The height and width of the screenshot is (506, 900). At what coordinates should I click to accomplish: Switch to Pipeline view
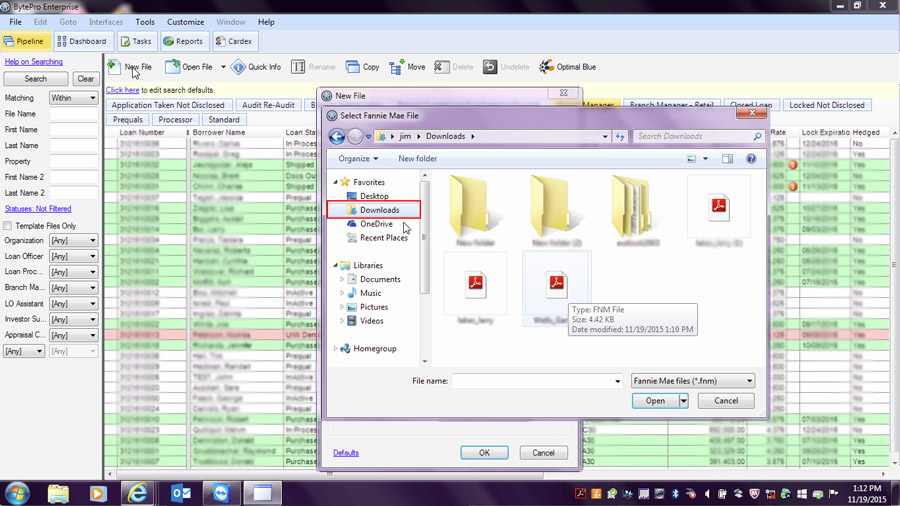click(x=24, y=41)
